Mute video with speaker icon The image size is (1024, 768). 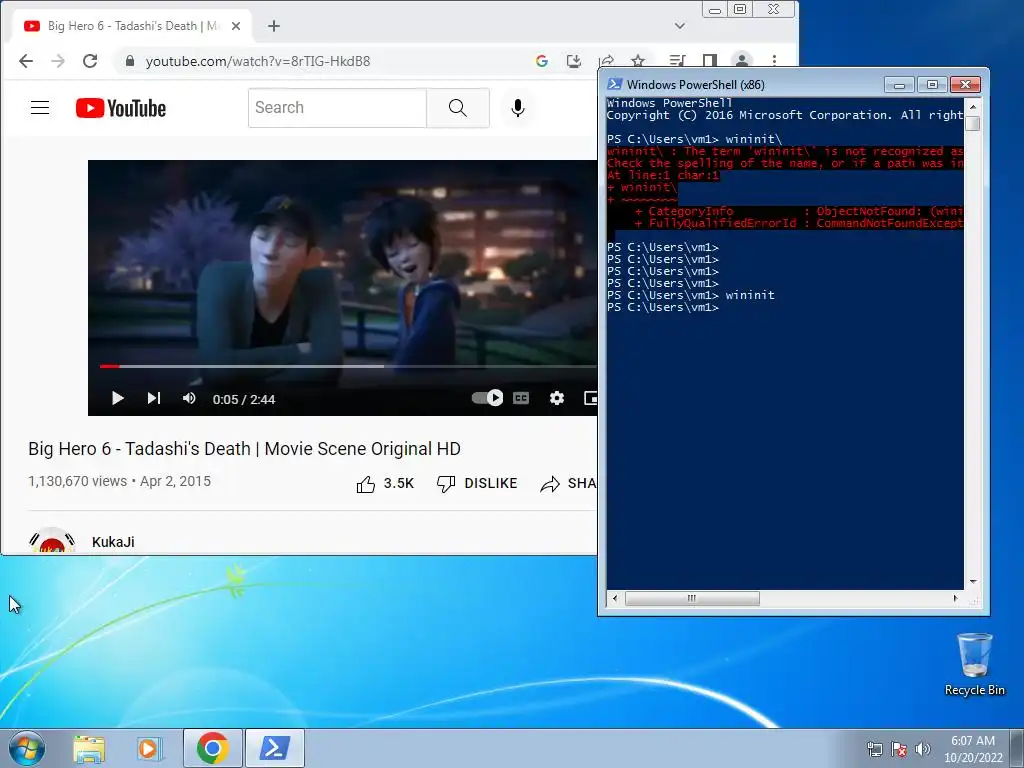189,398
